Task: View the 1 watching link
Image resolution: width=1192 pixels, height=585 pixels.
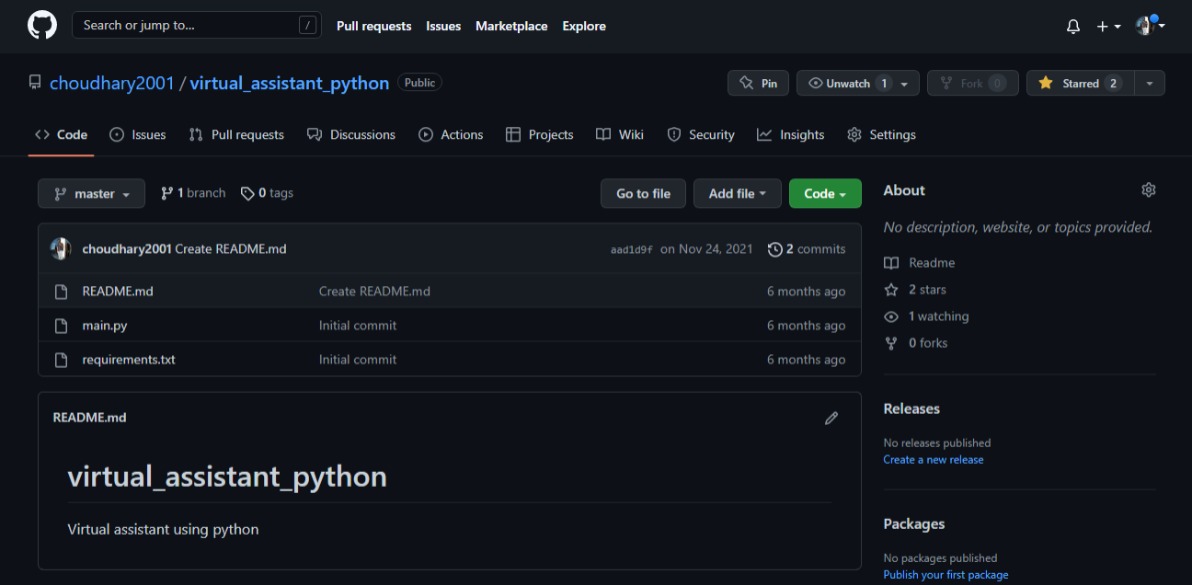Action: click(x=927, y=316)
